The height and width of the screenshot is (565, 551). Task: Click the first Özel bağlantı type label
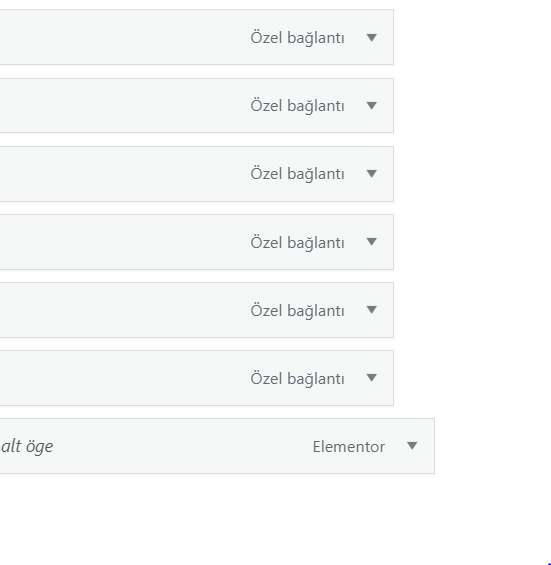[x=297, y=38]
